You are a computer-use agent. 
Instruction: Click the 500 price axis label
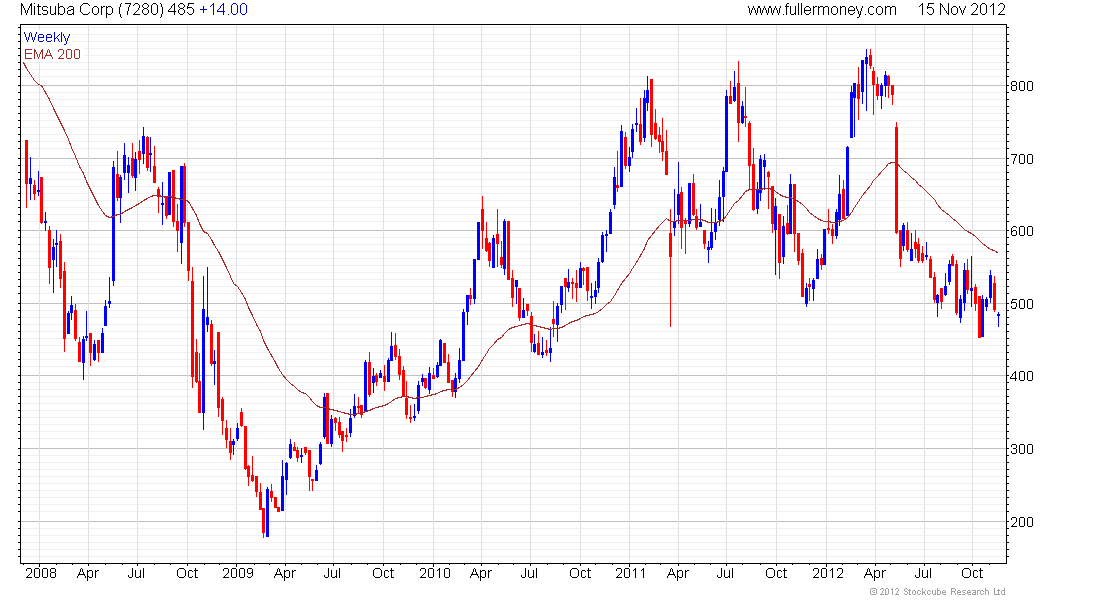pos(1021,305)
